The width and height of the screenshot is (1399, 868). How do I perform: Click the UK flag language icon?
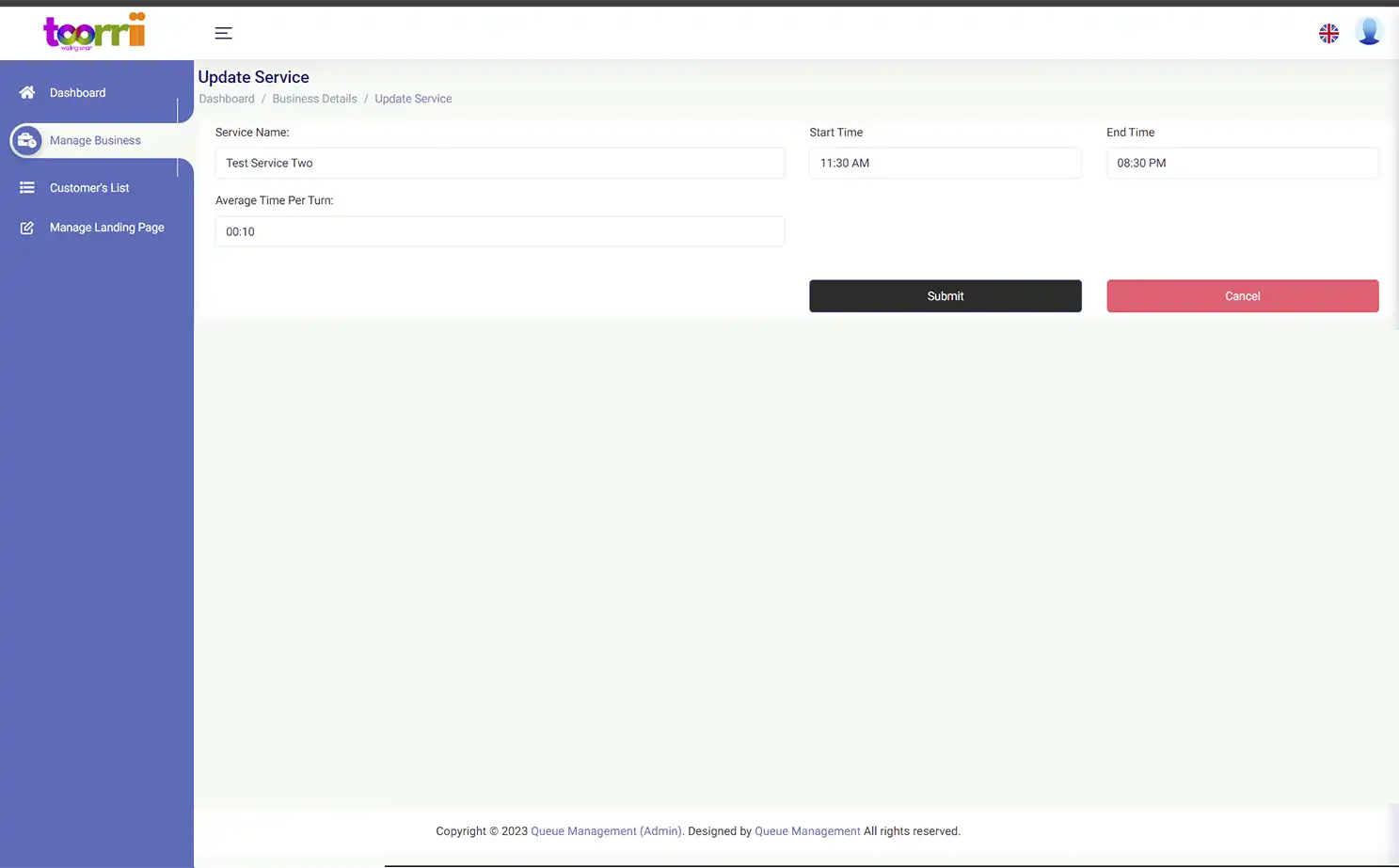1328,32
